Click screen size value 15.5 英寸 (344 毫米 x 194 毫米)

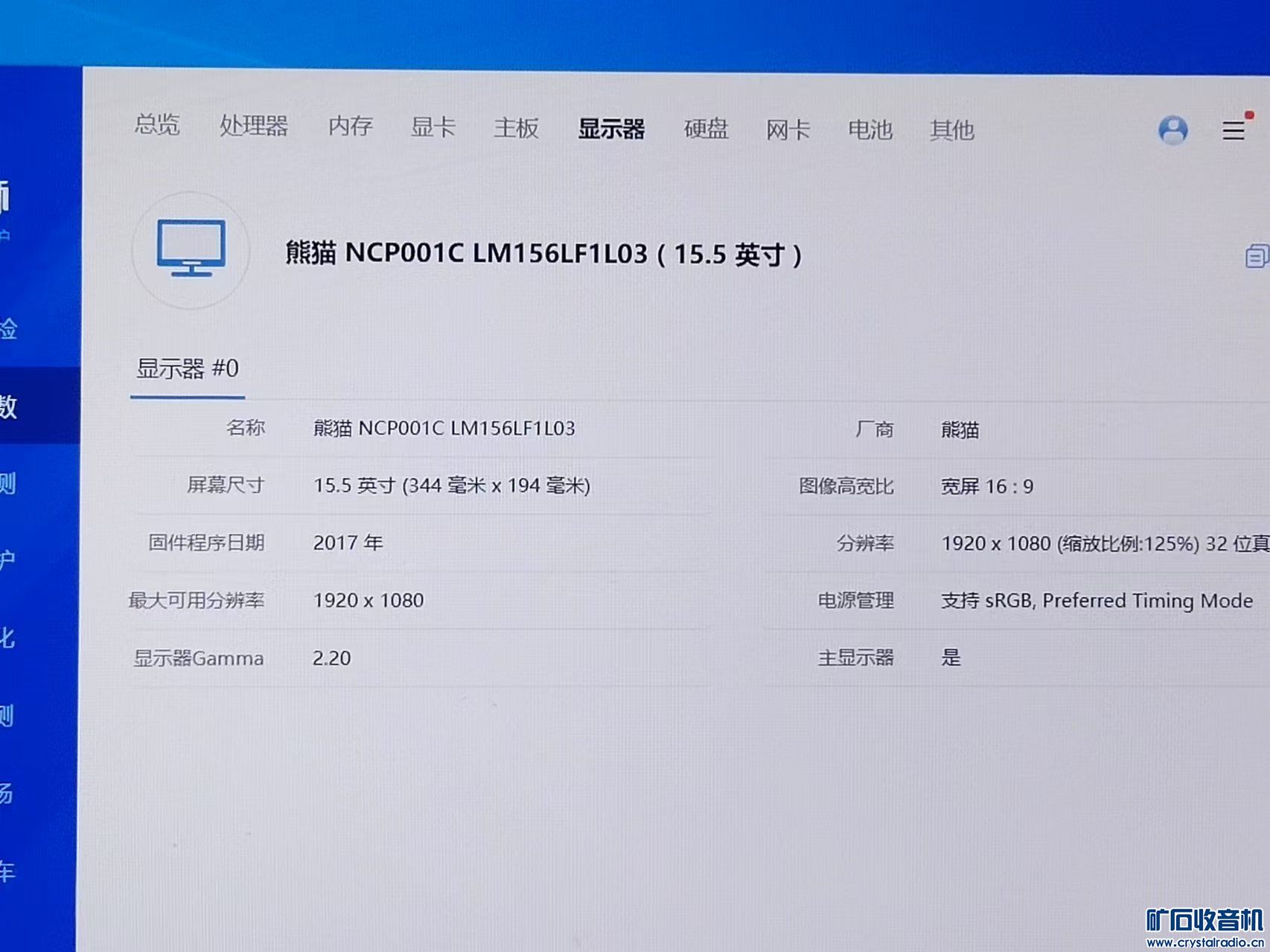coord(451,485)
